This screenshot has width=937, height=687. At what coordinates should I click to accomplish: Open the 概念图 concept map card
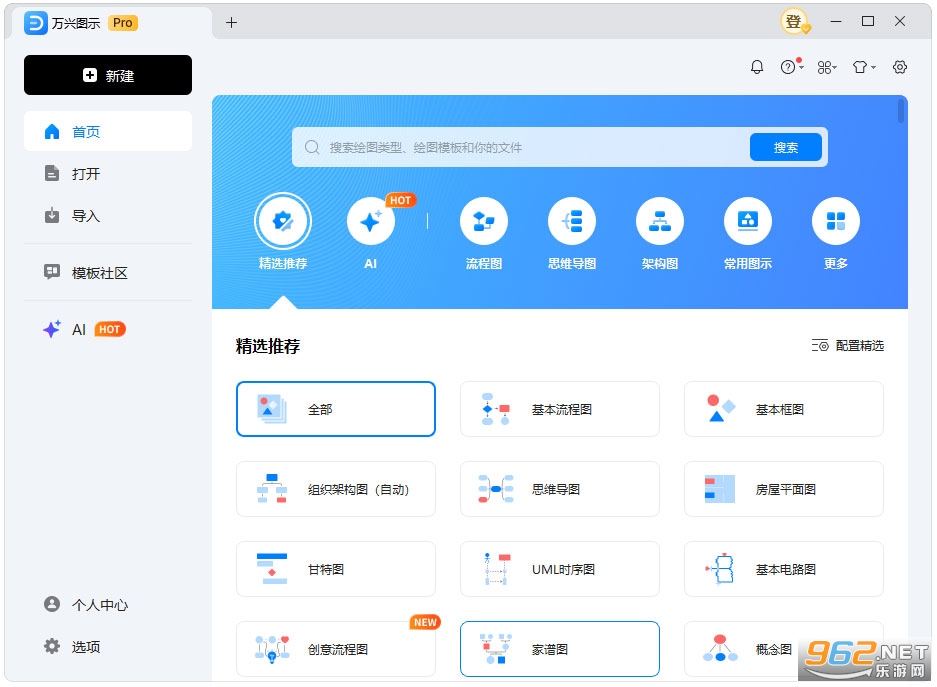pyautogui.click(x=783, y=649)
